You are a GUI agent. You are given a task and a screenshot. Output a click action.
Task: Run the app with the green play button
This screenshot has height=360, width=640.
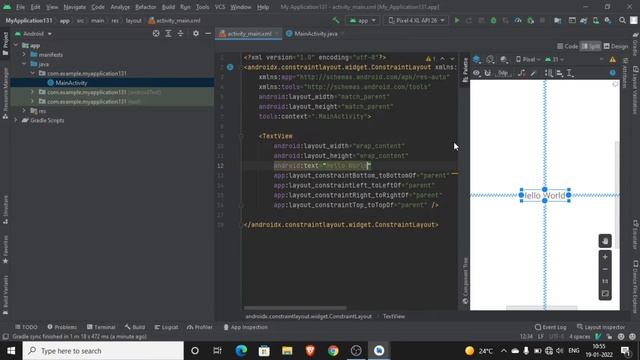click(457, 20)
